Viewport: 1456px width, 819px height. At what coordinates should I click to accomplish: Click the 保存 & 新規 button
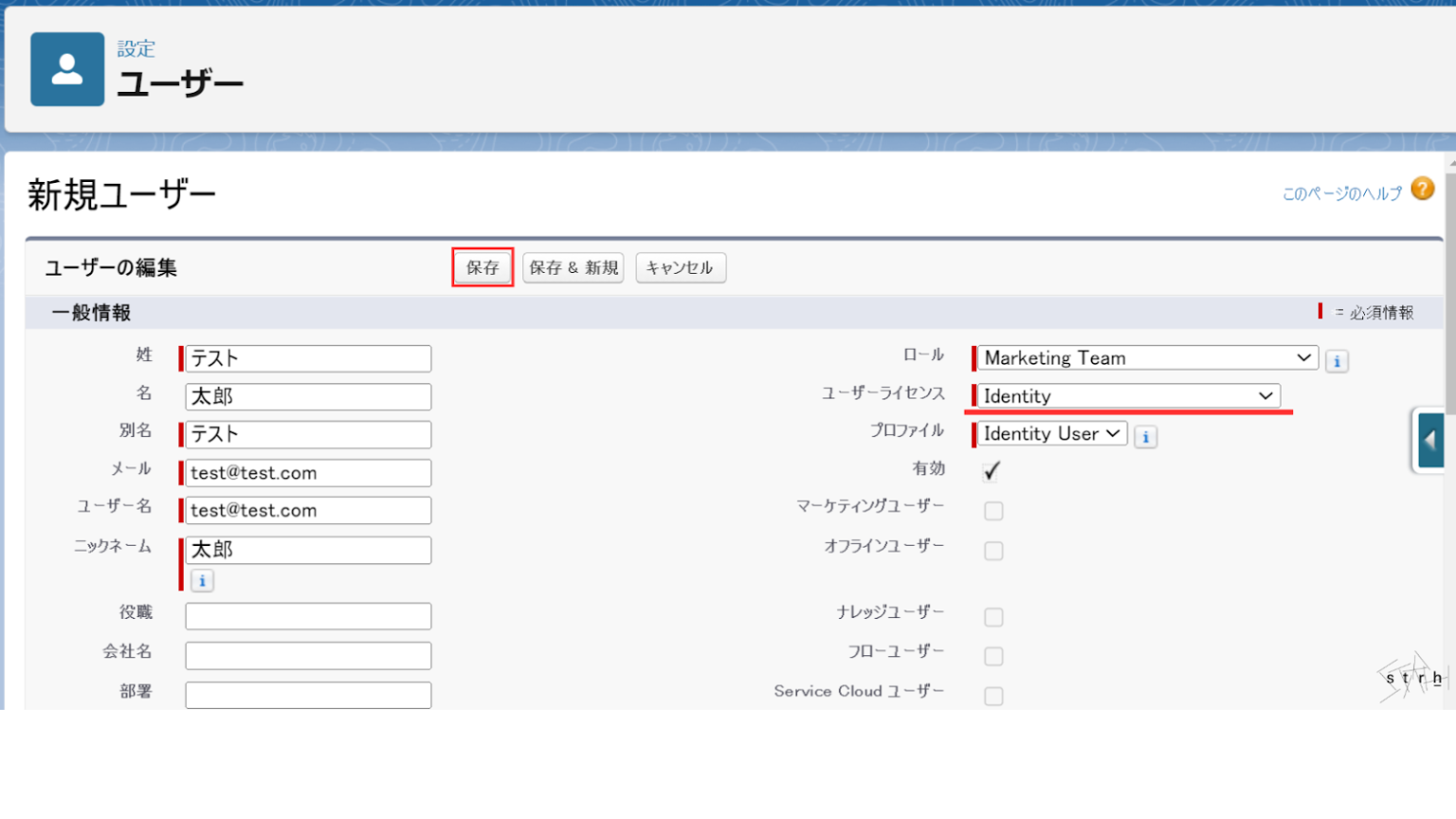573,267
